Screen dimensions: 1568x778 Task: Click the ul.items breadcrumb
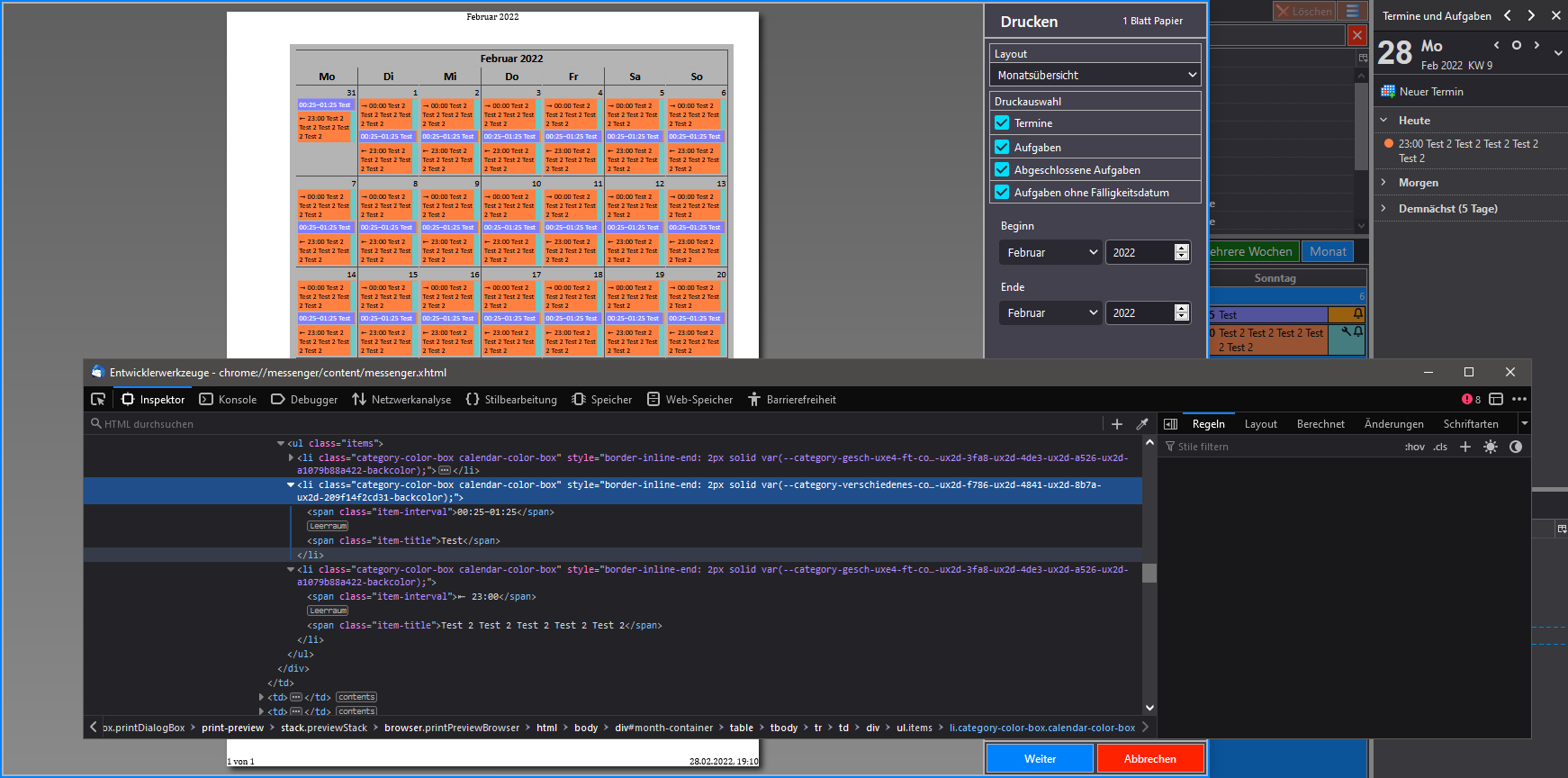(x=915, y=728)
